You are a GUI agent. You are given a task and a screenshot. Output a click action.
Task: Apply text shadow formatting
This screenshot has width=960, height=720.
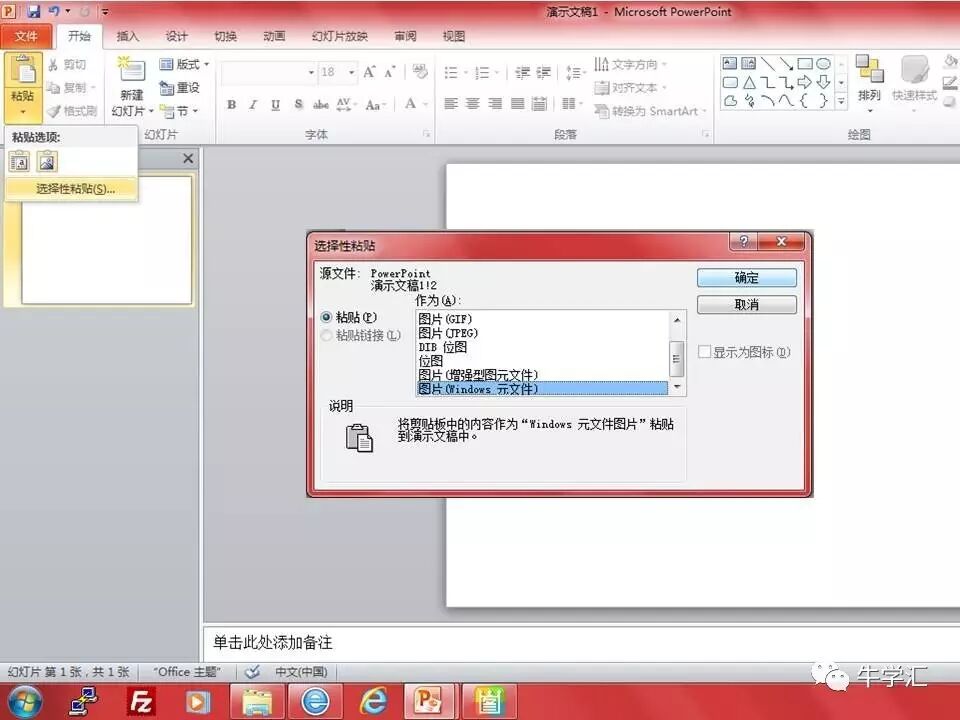298,105
